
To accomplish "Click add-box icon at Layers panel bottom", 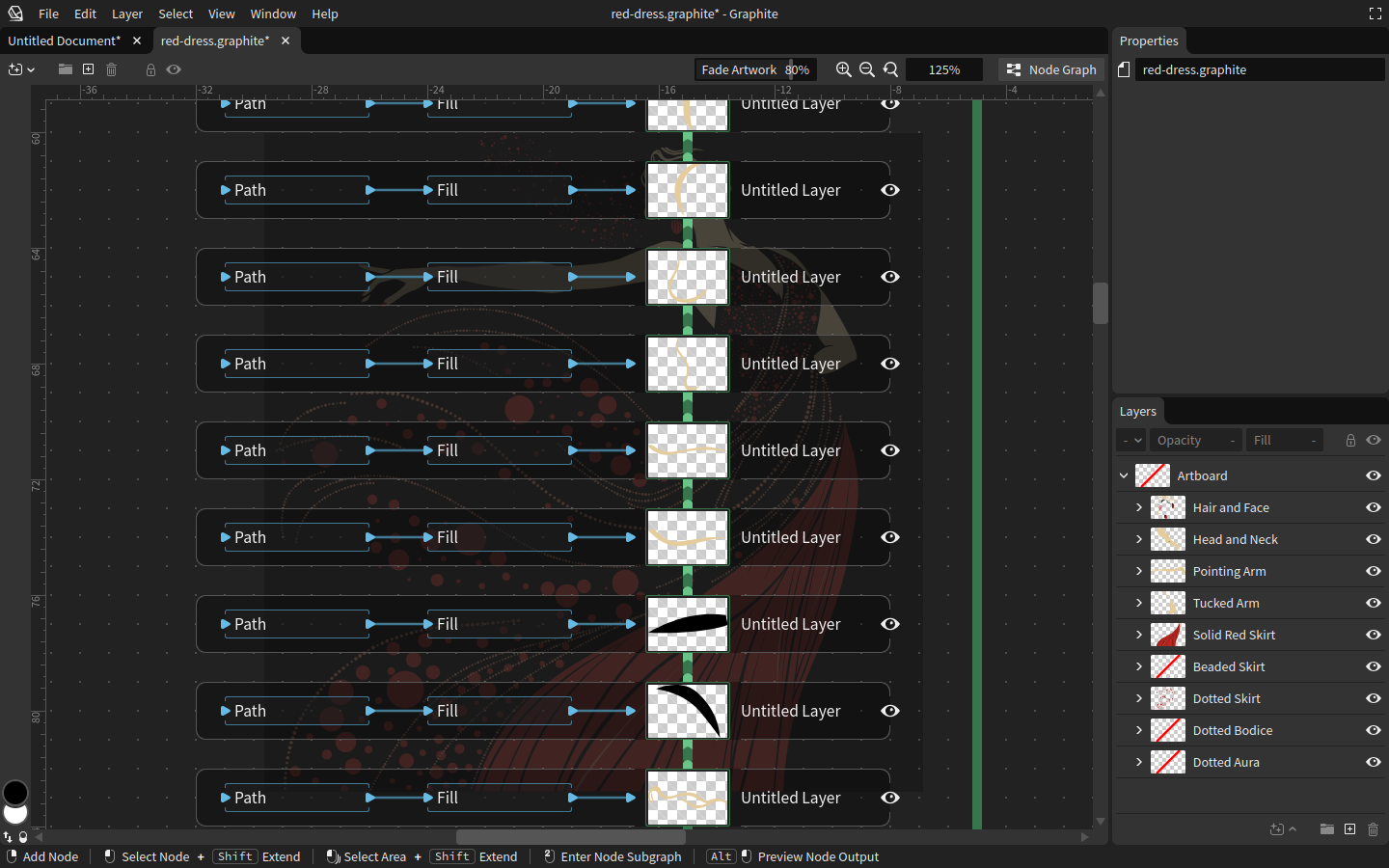I will [x=1350, y=829].
